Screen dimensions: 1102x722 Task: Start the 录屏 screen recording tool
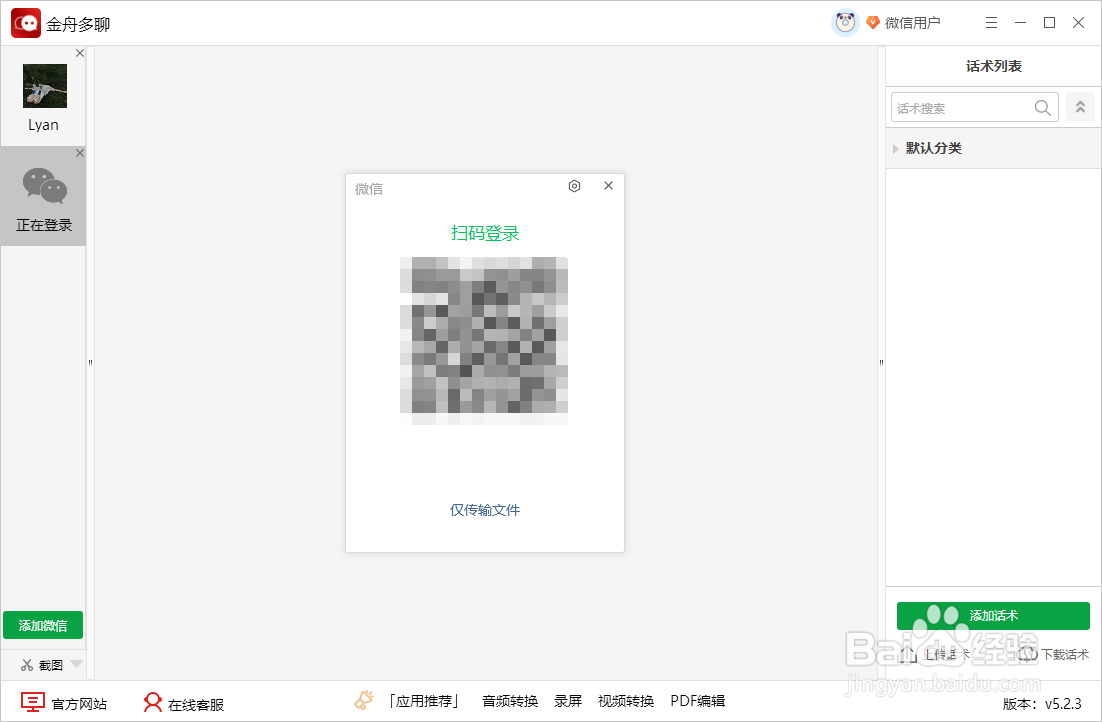(x=567, y=701)
